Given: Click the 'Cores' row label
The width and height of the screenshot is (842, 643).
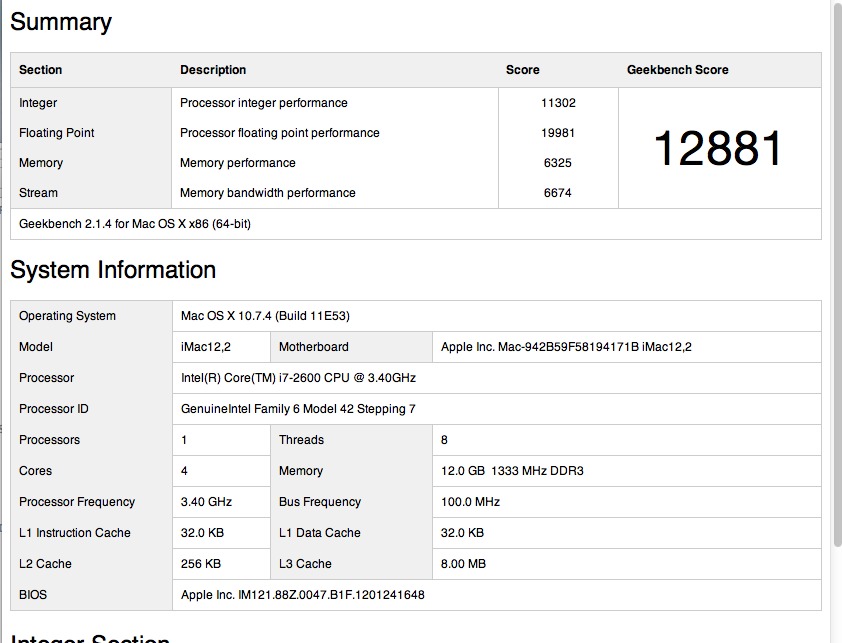Looking at the screenshot, I should (x=35, y=471).
